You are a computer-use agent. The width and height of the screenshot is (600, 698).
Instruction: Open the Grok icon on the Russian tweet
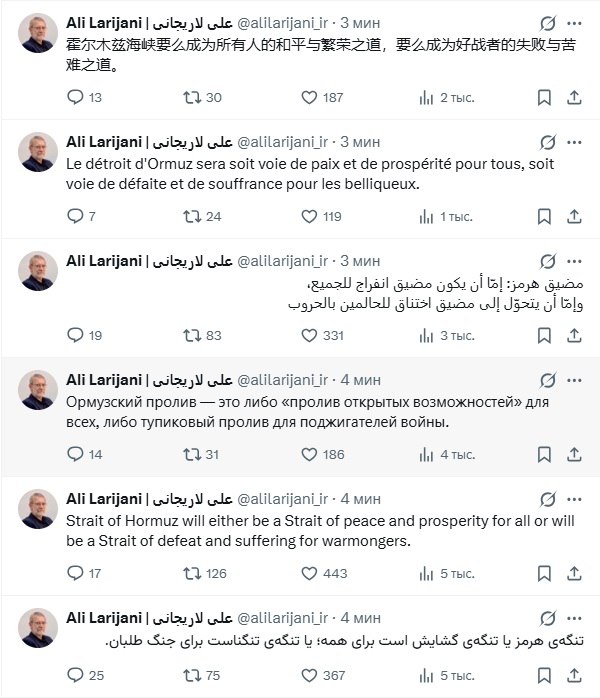(548, 379)
